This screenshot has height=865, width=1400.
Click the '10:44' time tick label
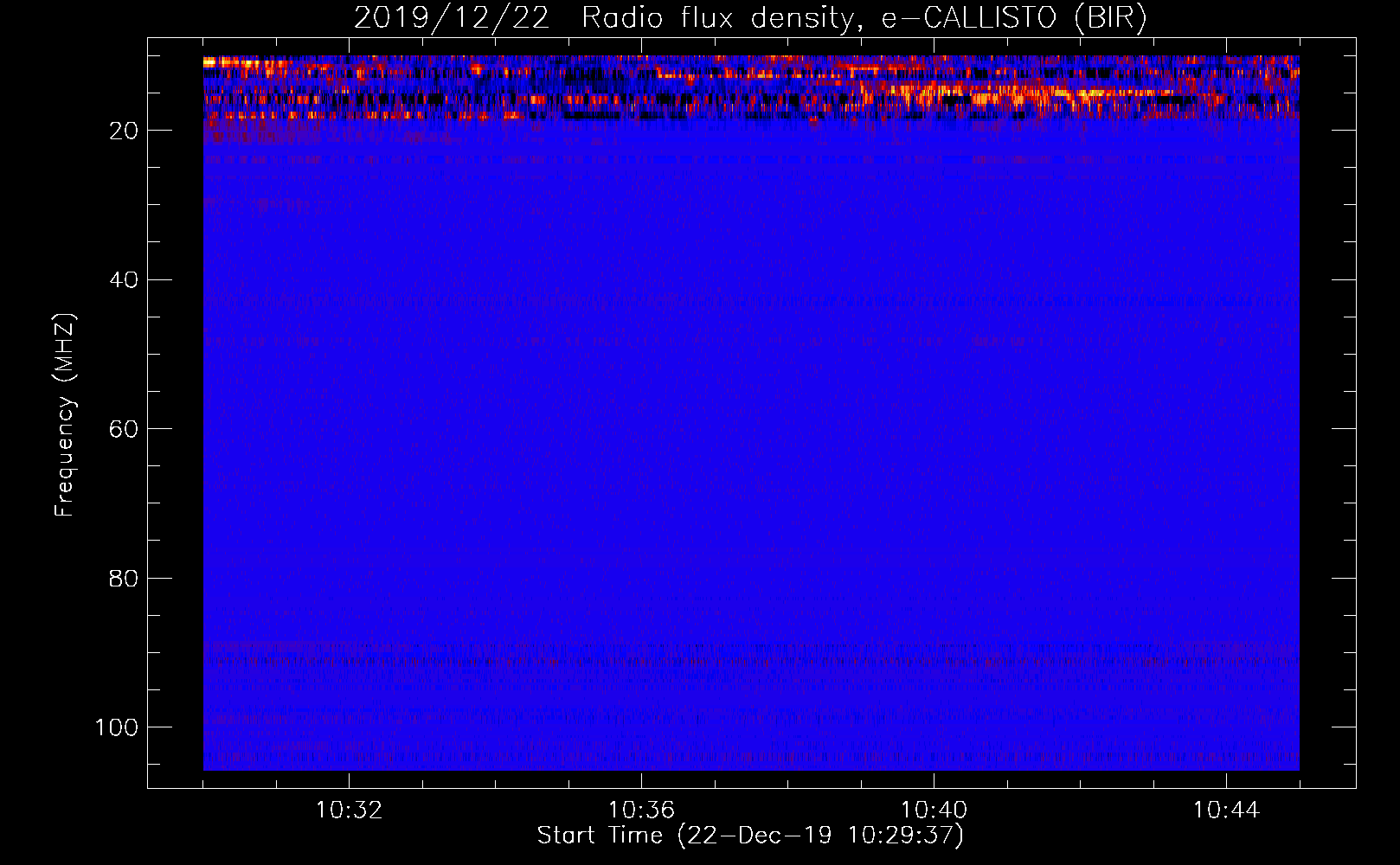(1226, 811)
